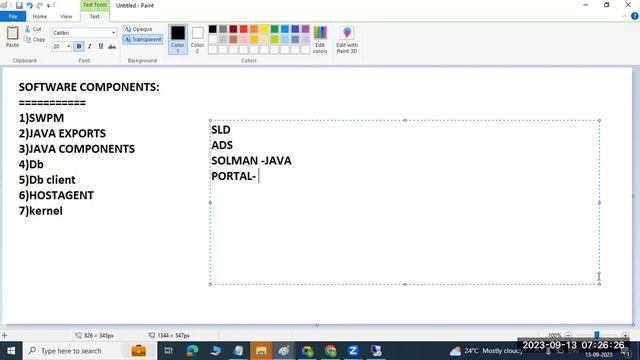Open Edit colors dialog
The width and height of the screenshot is (640, 360).
(x=320, y=40)
